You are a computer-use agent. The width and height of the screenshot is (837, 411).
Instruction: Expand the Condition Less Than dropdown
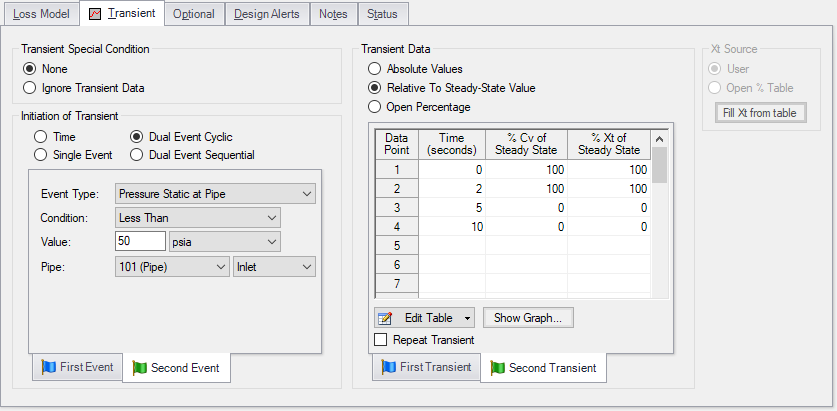pos(198,218)
